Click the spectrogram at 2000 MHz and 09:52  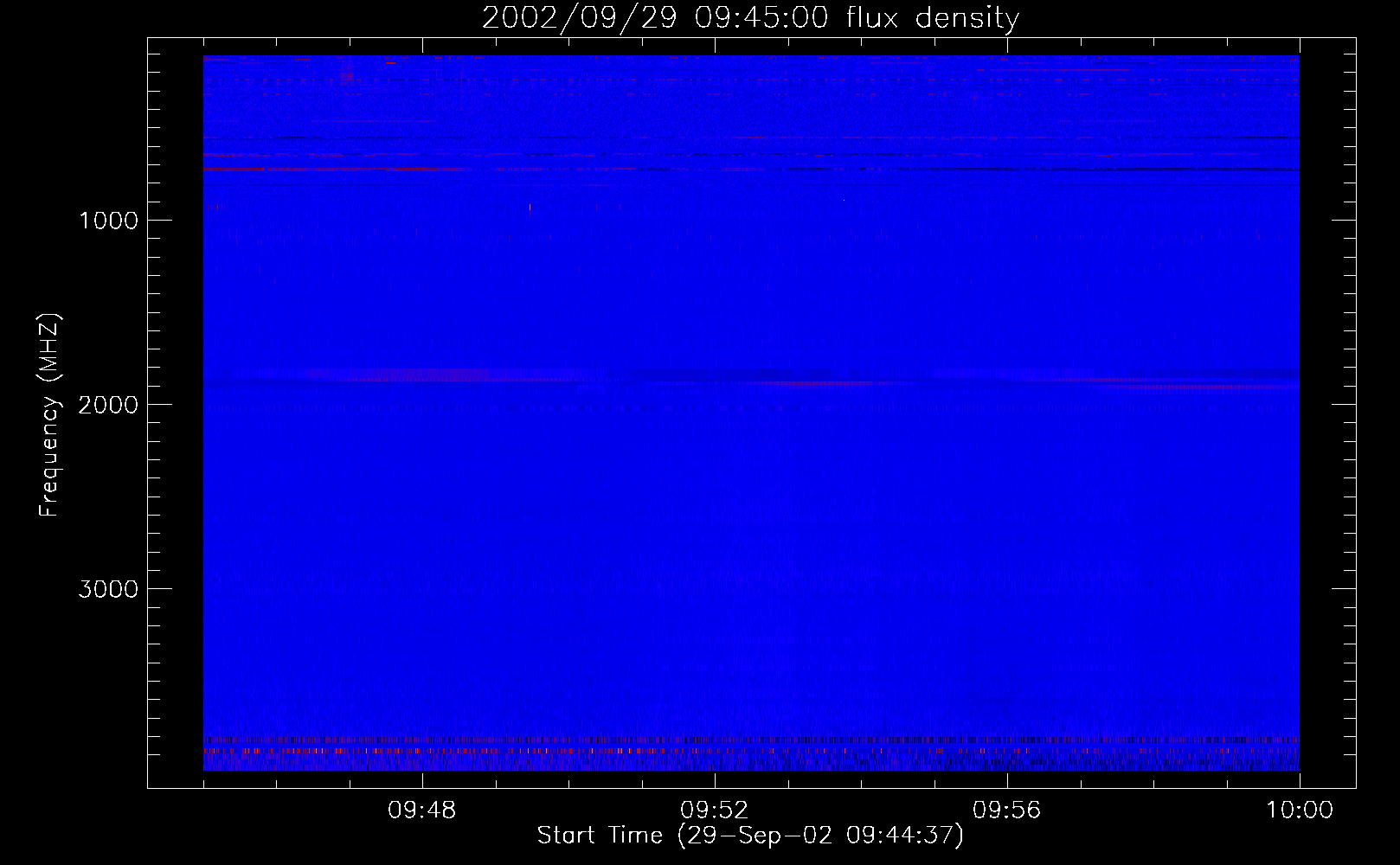[x=715, y=404]
